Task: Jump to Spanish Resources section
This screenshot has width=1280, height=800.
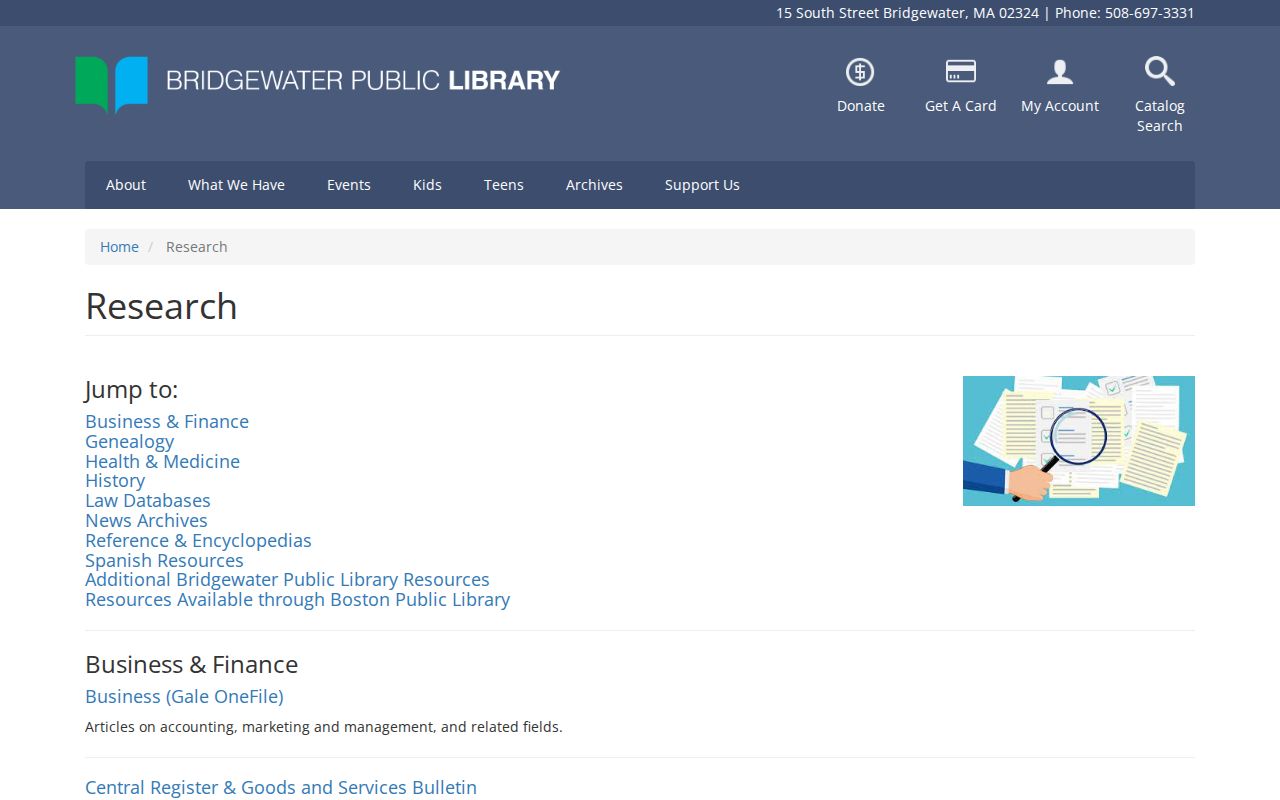Action: pyautogui.click(x=164, y=561)
